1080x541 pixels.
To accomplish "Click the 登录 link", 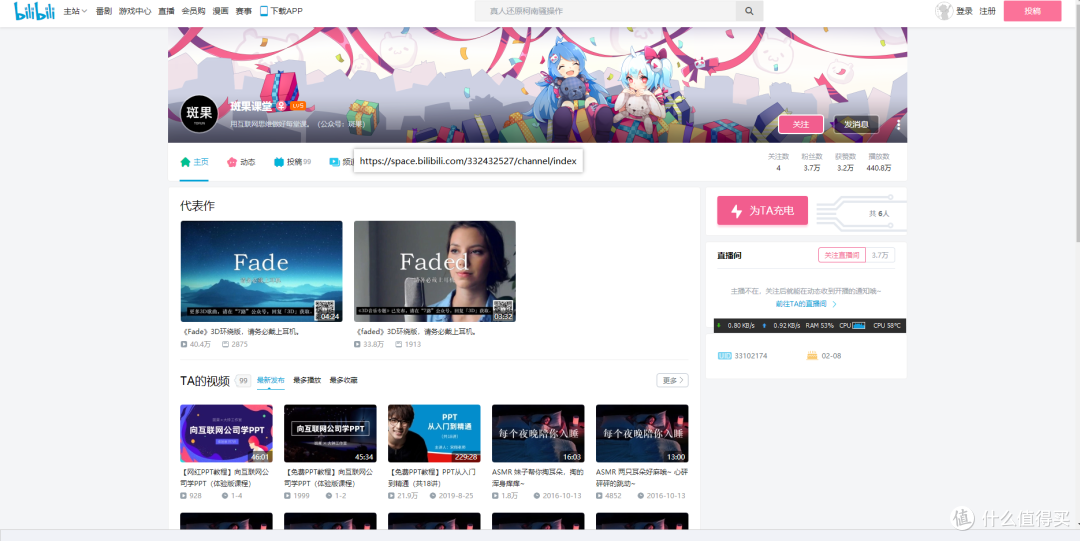I will tap(964, 11).
